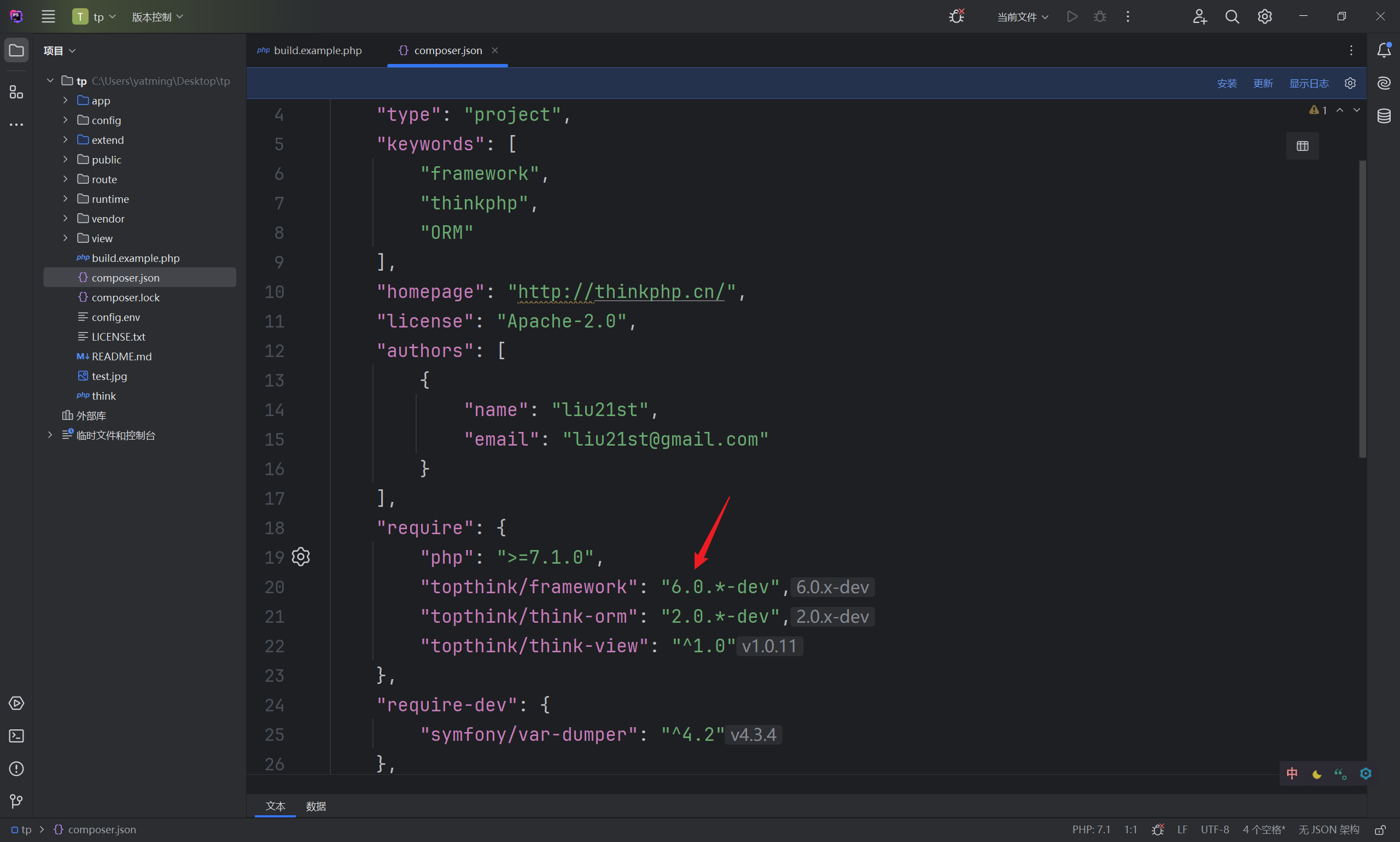The width and height of the screenshot is (1400, 842).
Task: Open the 当前文件 run configuration dropdown
Action: (x=1022, y=17)
